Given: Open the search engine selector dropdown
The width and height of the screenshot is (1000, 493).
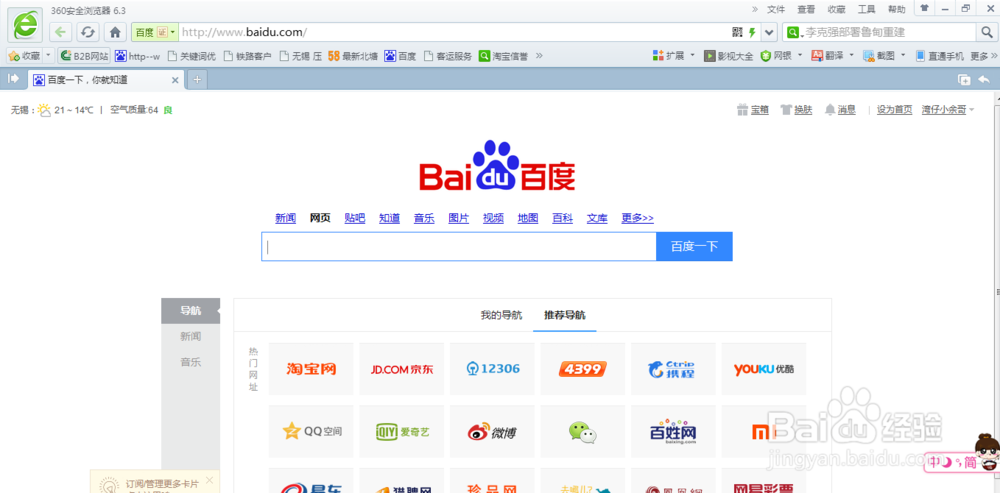Looking at the screenshot, I should tap(793, 32).
